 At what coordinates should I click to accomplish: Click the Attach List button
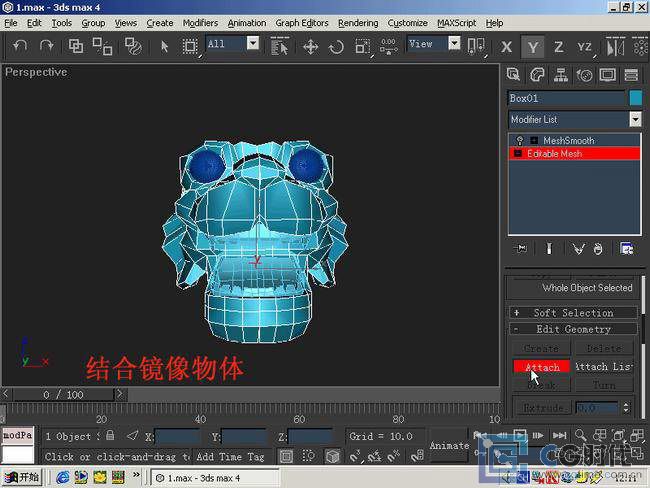[604, 367]
